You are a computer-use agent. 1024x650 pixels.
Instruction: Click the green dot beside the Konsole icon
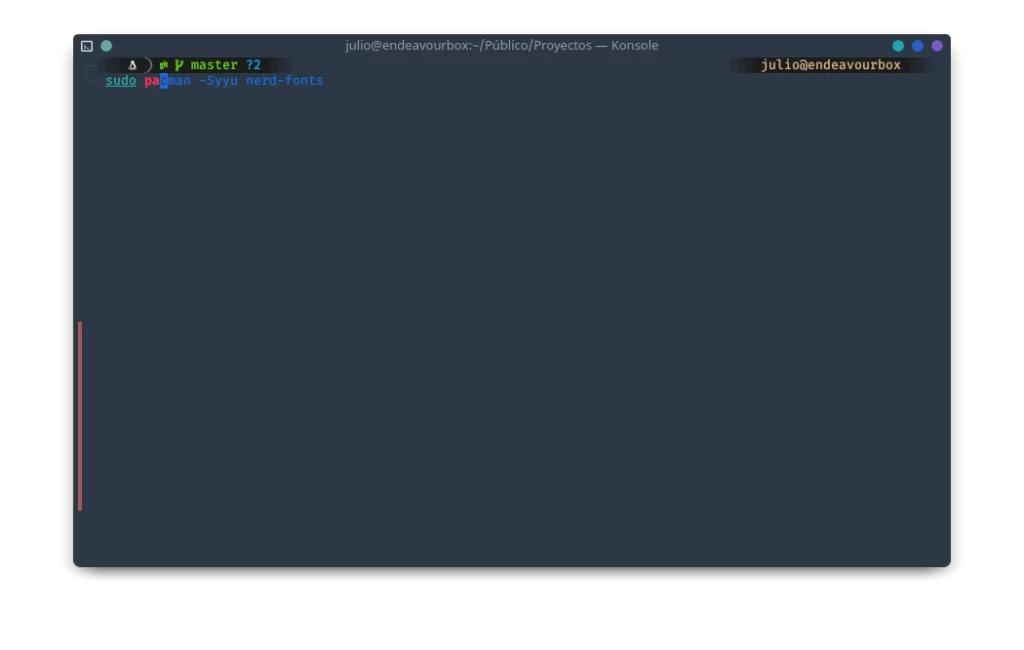[106, 46]
